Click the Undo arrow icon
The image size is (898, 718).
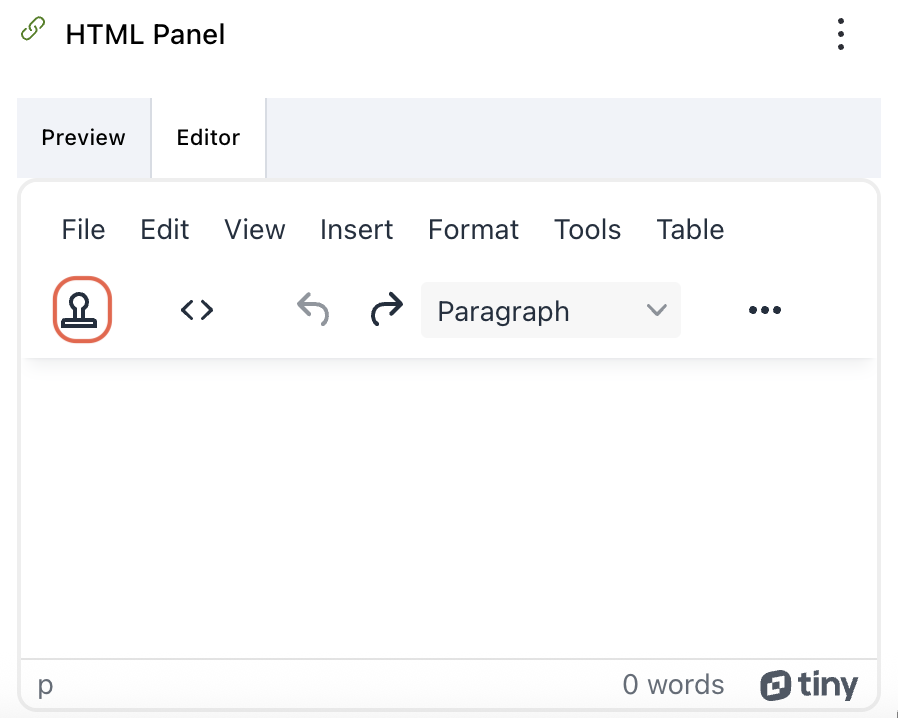(x=312, y=310)
